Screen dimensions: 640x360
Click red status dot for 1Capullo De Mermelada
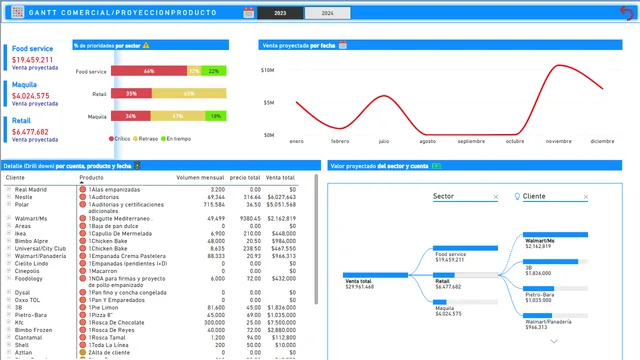pyautogui.click(x=82, y=233)
